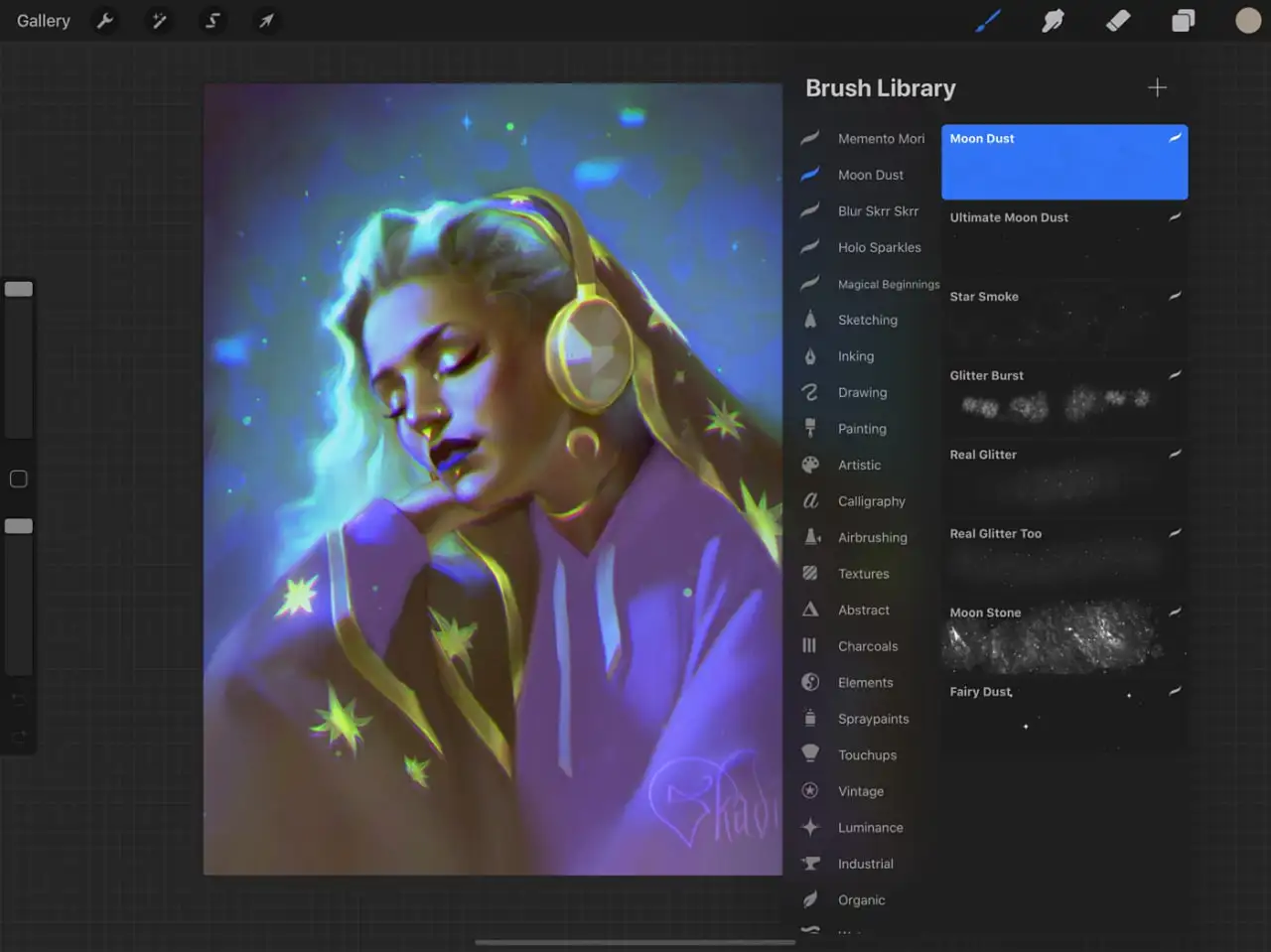1271x952 pixels.
Task: Select the Paint brush tool
Action: click(988, 21)
